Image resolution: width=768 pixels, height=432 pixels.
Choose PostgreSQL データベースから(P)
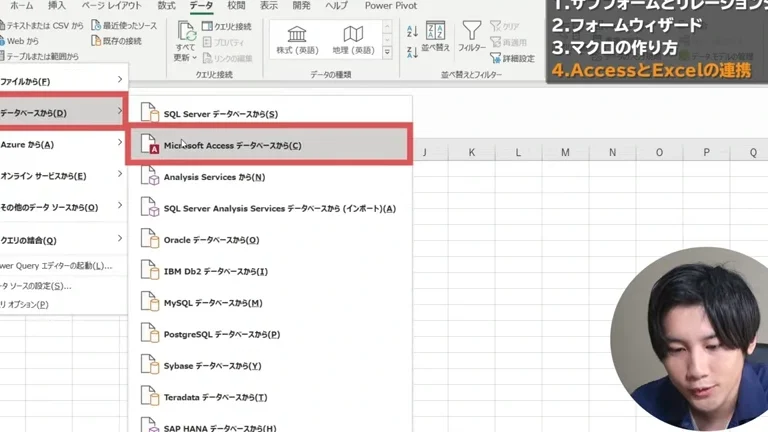(270, 335)
